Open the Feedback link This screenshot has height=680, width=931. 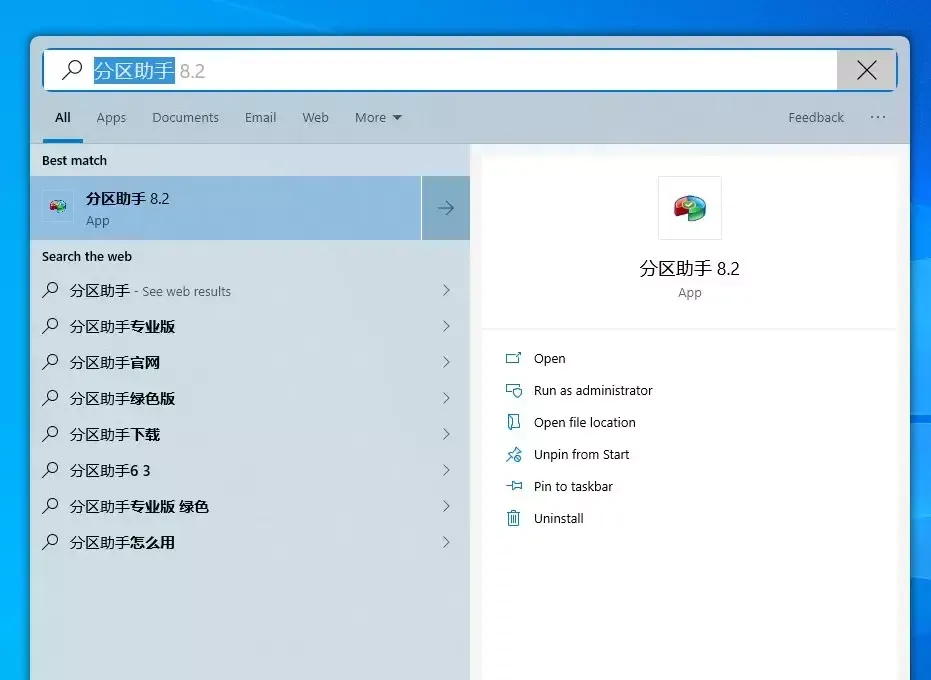pyautogui.click(x=815, y=117)
